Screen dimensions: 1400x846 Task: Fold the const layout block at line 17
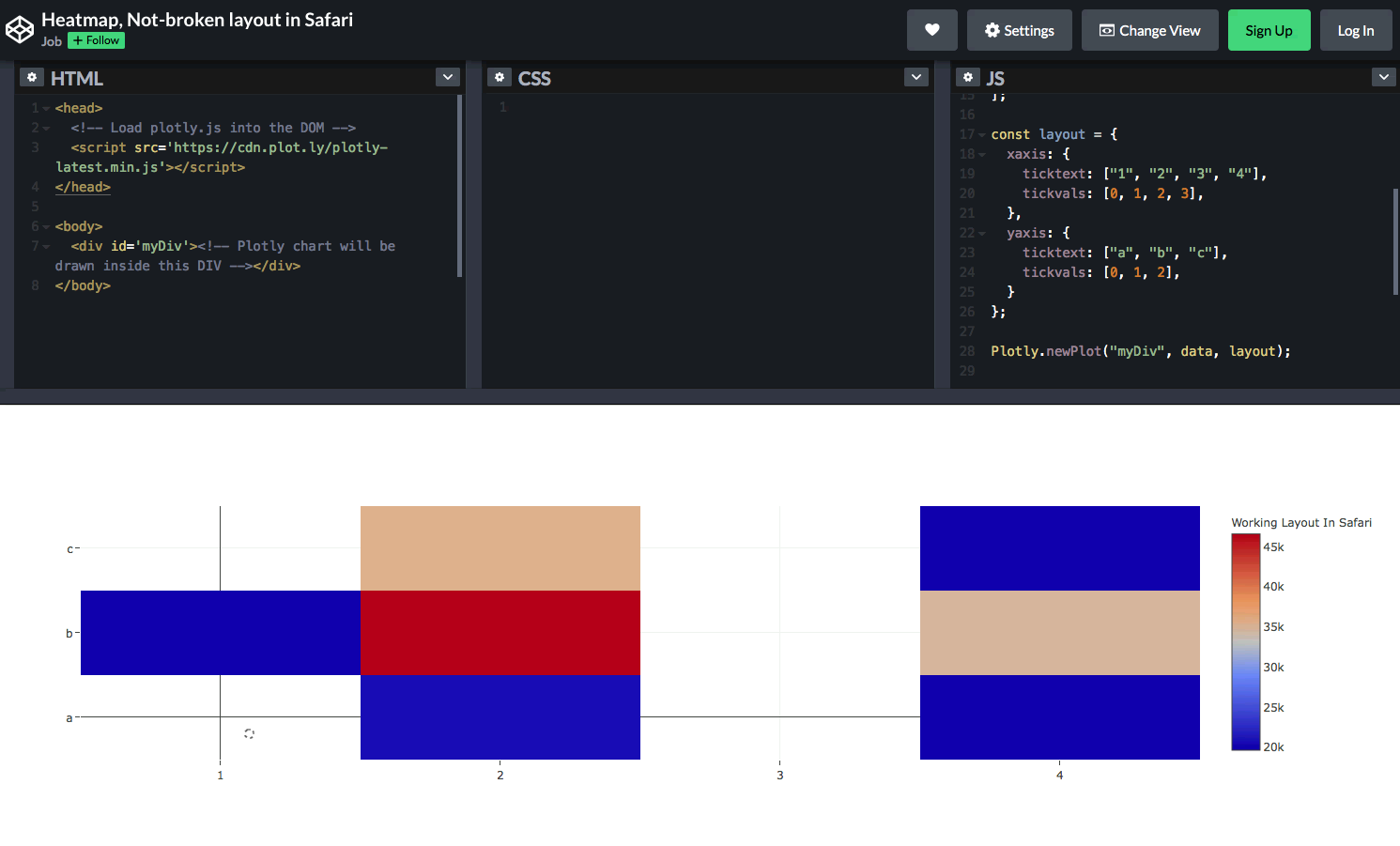982,135
